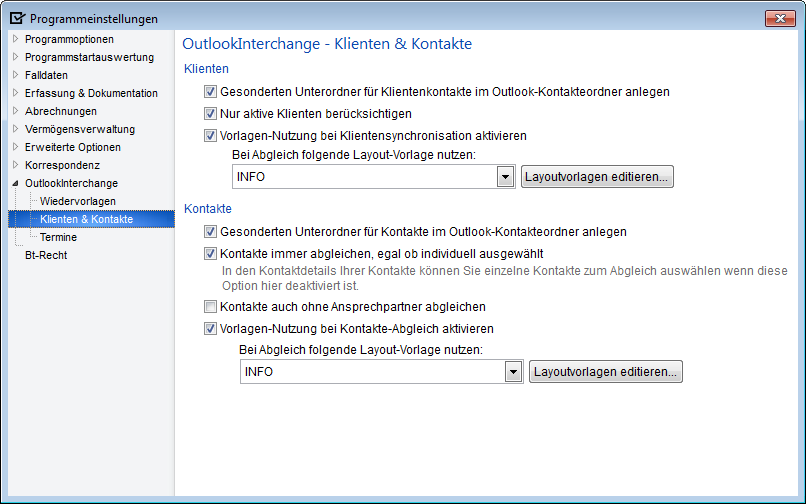Expand the Programmoptionen tree node
This screenshot has width=806, height=504.
tap(15, 39)
